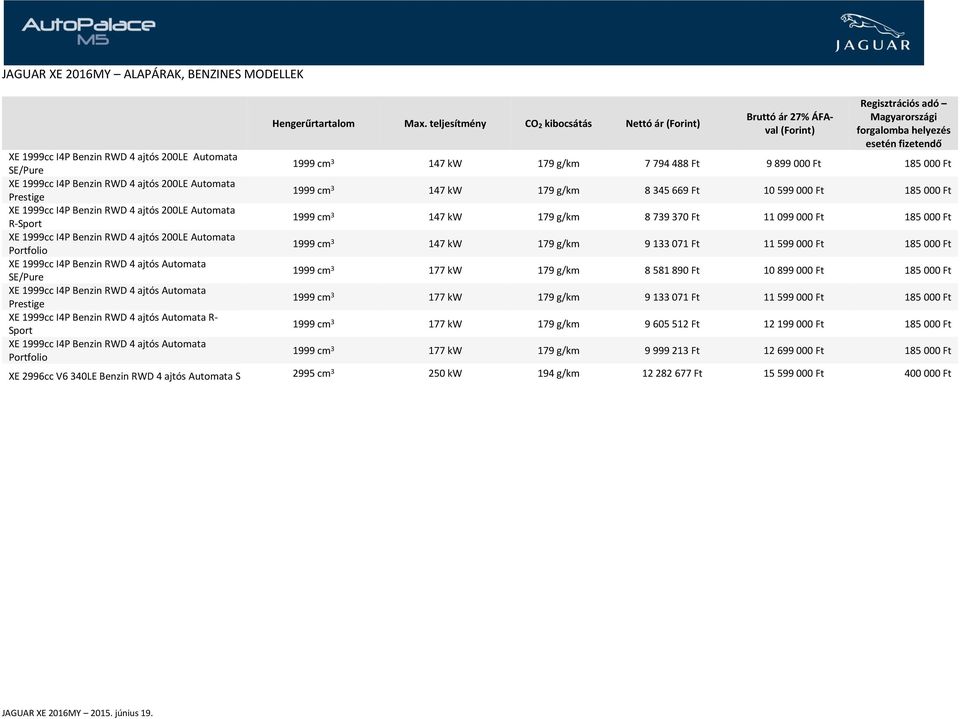Click gross price 15 599 000 Ft
960x719 pixels.
[x=793, y=373]
